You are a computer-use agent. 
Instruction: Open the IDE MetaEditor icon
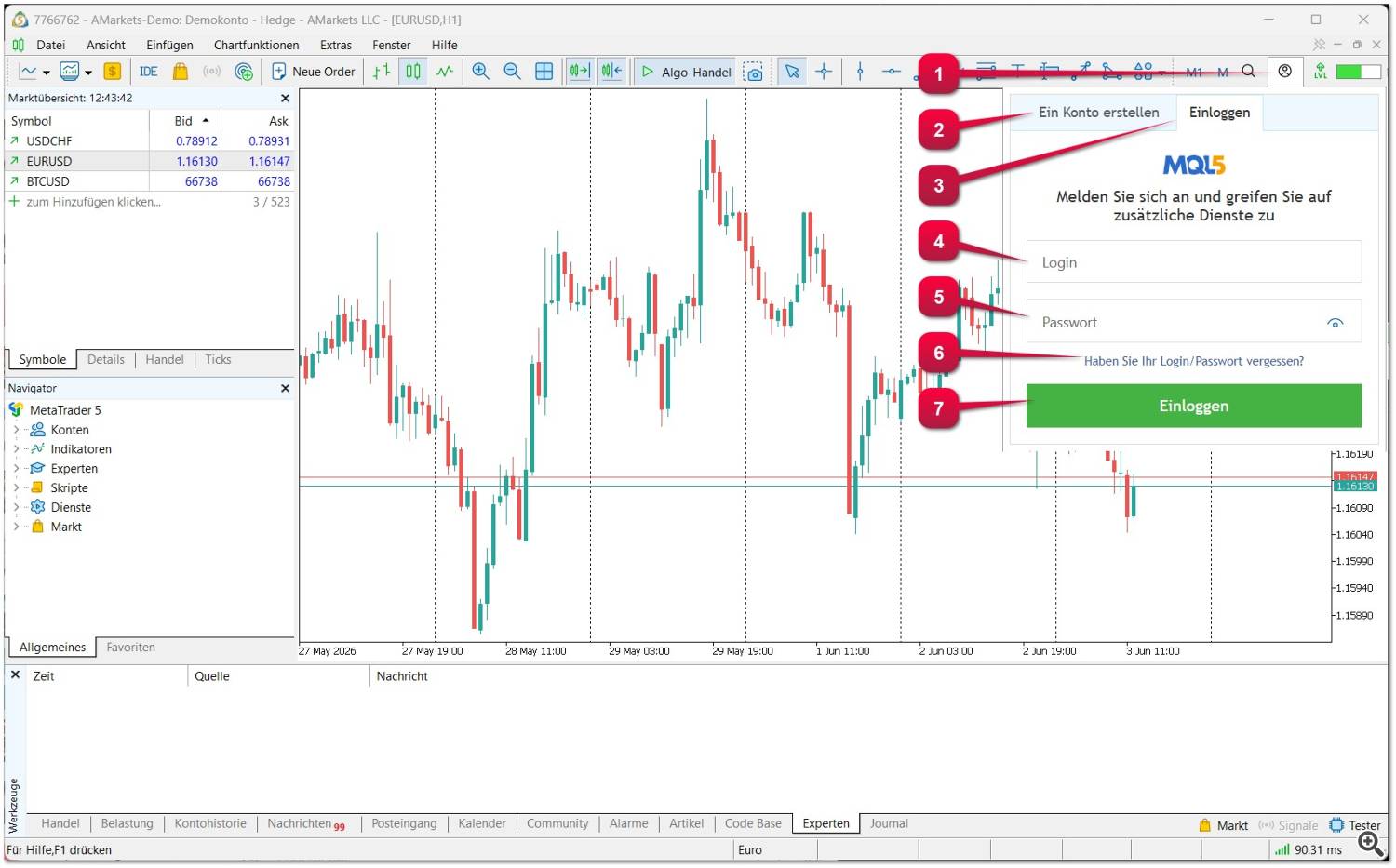[148, 72]
